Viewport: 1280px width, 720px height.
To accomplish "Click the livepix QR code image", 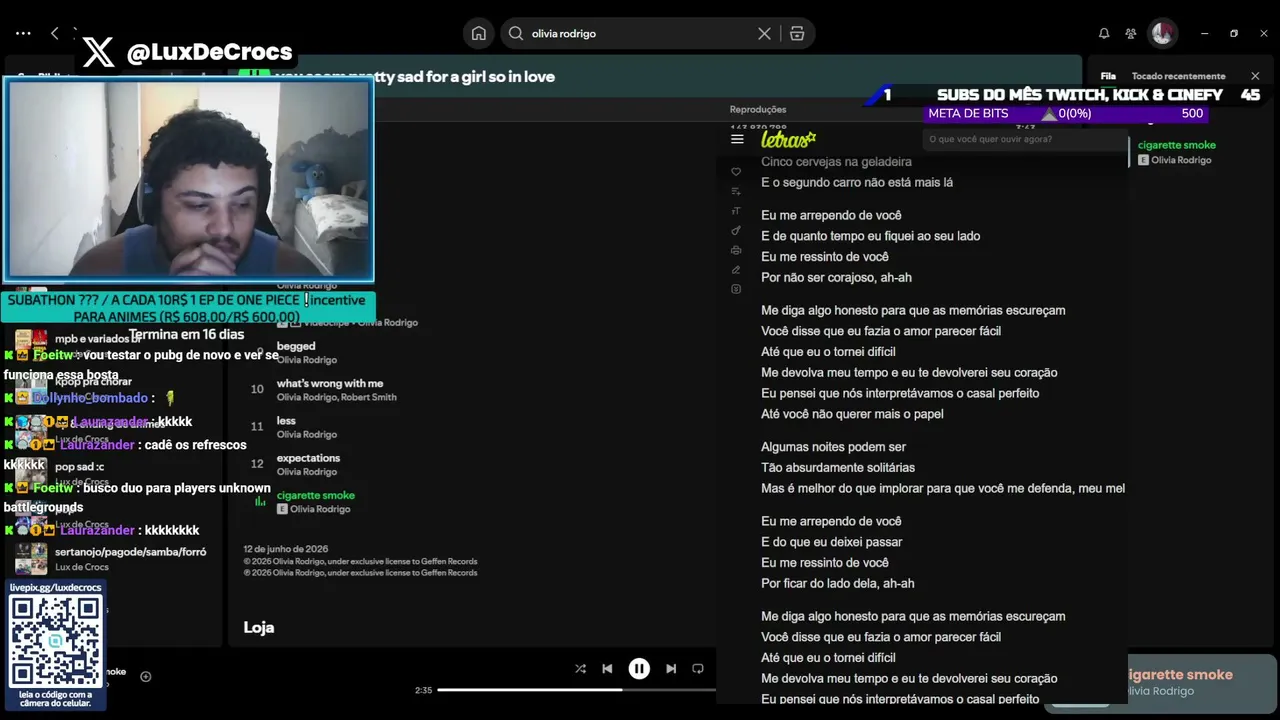I will [x=56, y=640].
